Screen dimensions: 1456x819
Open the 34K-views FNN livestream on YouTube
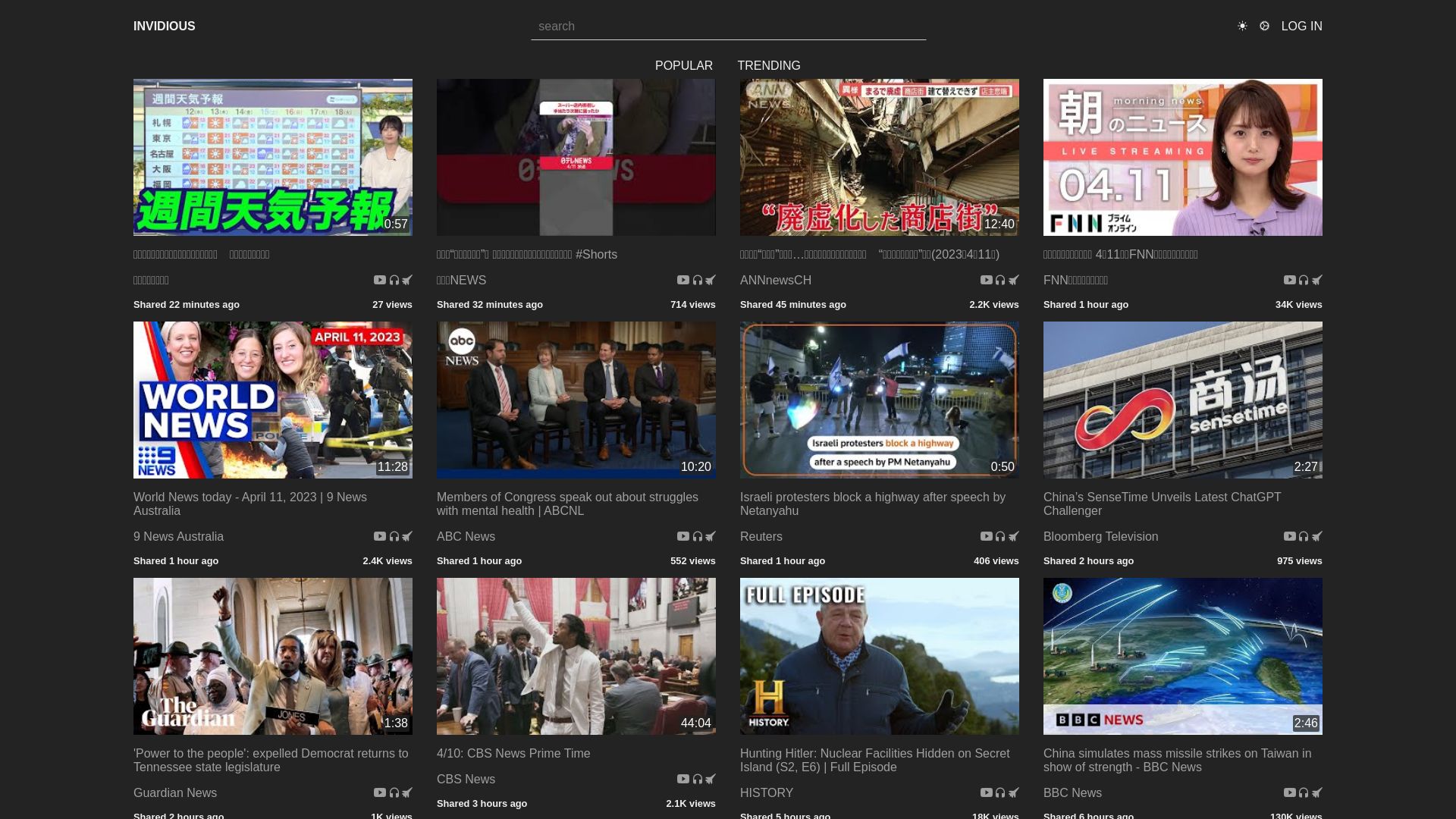tap(1290, 280)
